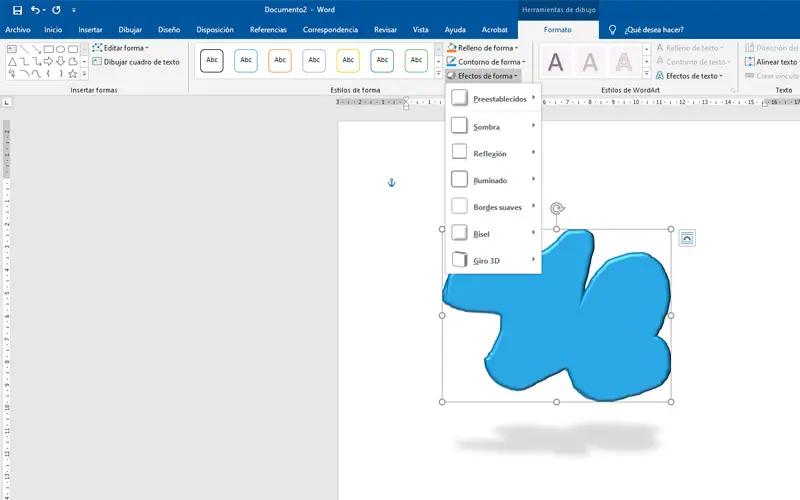Expand the shape styles gallery
Image resolution: width=800 pixels, height=500 pixels.
(x=438, y=74)
